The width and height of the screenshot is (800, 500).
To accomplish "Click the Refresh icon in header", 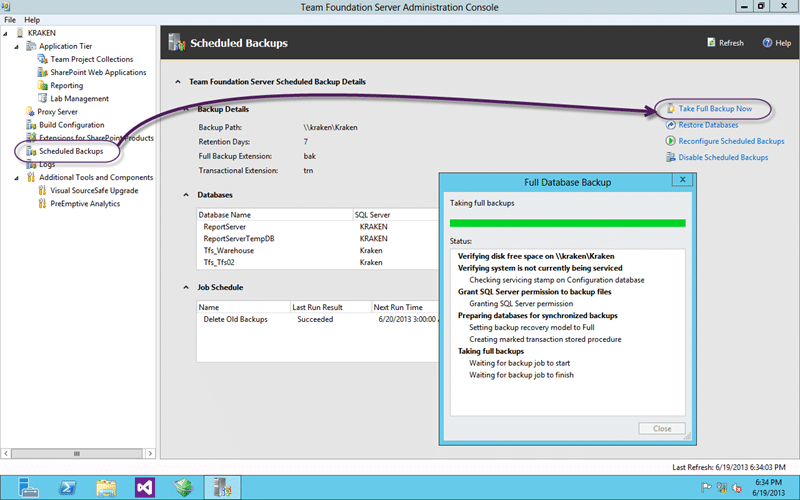I will pyautogui.click(x=711, y=42).
